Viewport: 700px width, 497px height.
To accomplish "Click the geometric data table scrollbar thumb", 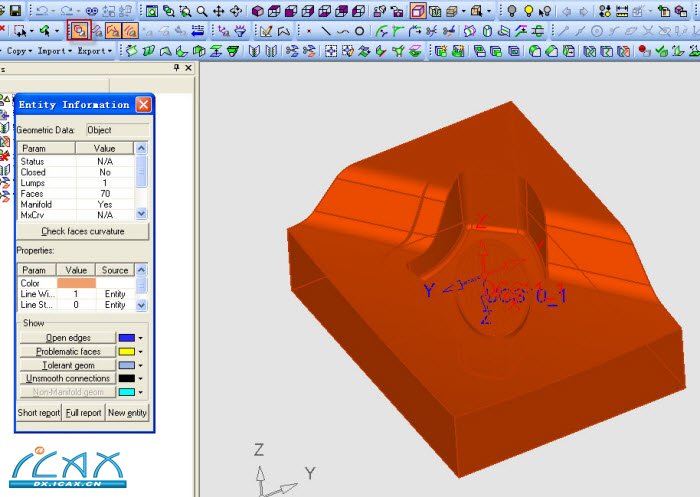I will click(x=141, y=171).
